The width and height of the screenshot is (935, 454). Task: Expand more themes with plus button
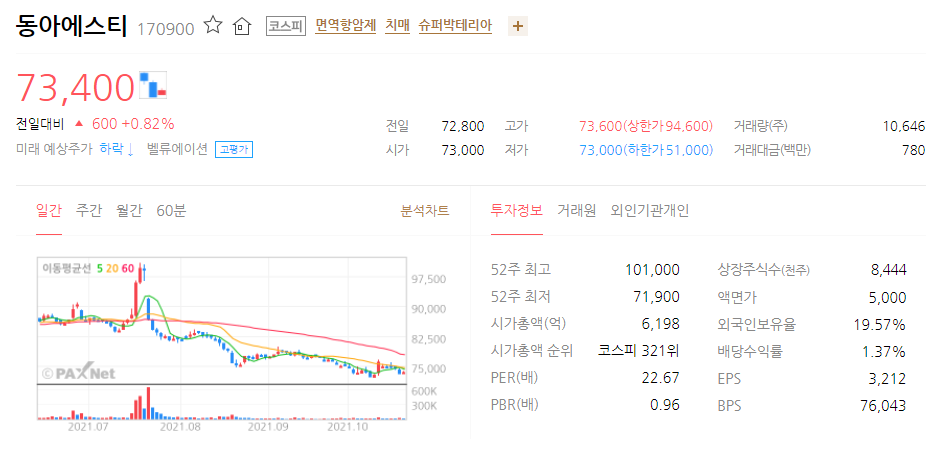518,26
